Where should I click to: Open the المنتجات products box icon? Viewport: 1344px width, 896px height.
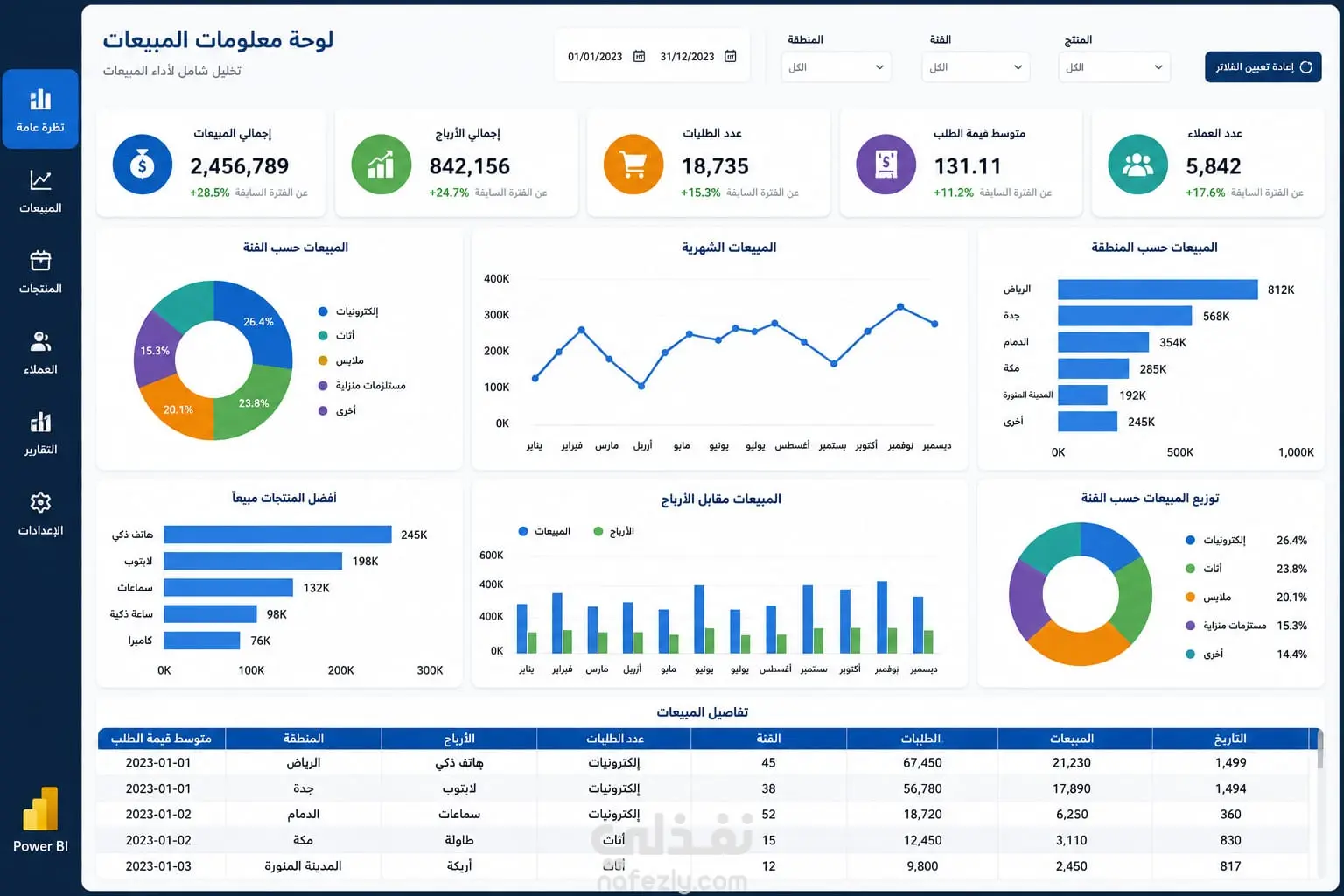pyautogui.click(x=40, y=261)
